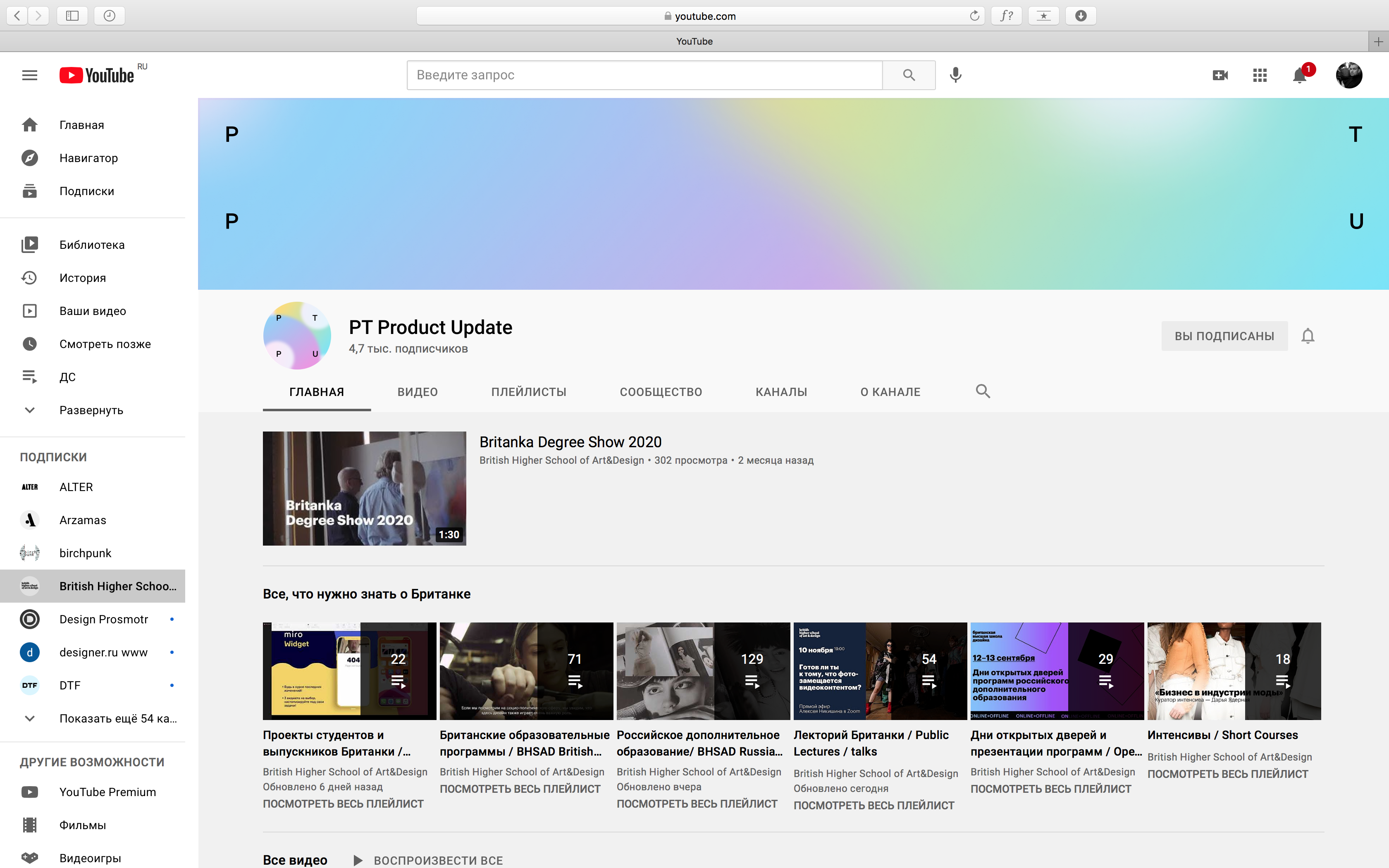The height and width of the screenshot is (868, 1389).
Task: Open the Arzamas subscription channel
Action: coord(83,520)
